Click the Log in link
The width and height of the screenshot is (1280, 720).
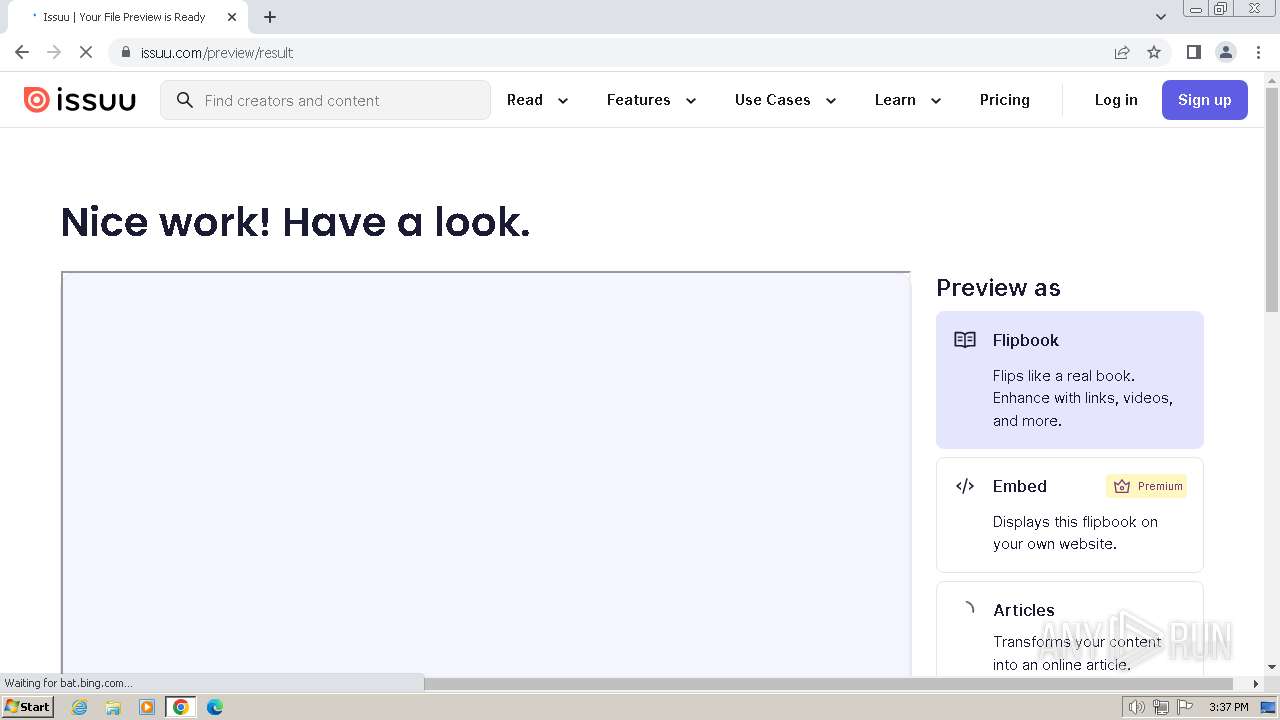tap(1116, 100)
